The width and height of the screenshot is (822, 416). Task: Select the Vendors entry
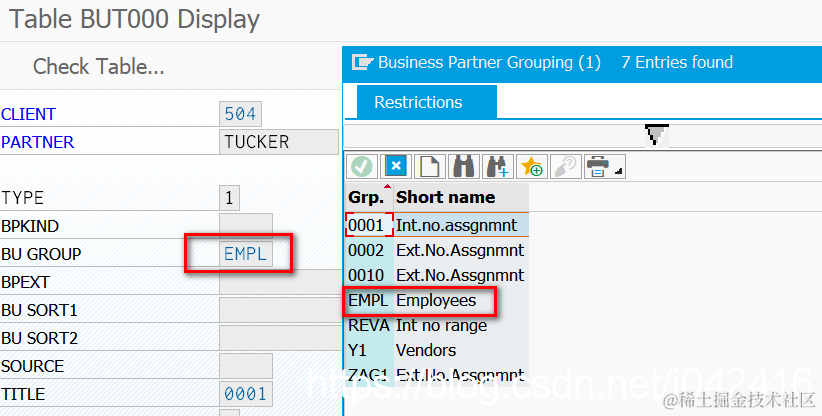coord(426,350)
